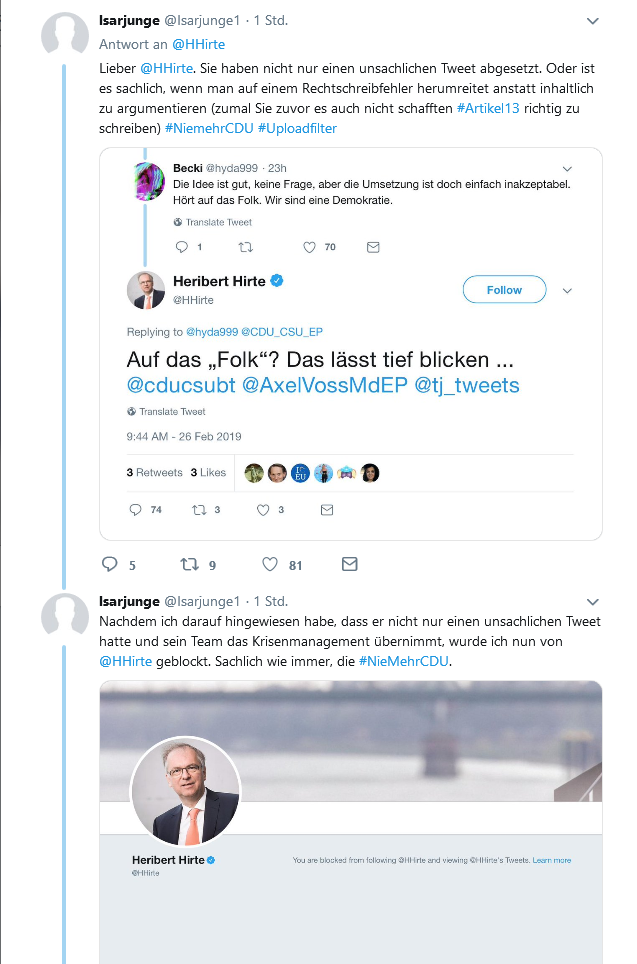Image resolution: width=637 pixels, height=964 pixels.
Task: Like Heribert Hirte's tweet with 3 likes
Action: coord(263,510)
